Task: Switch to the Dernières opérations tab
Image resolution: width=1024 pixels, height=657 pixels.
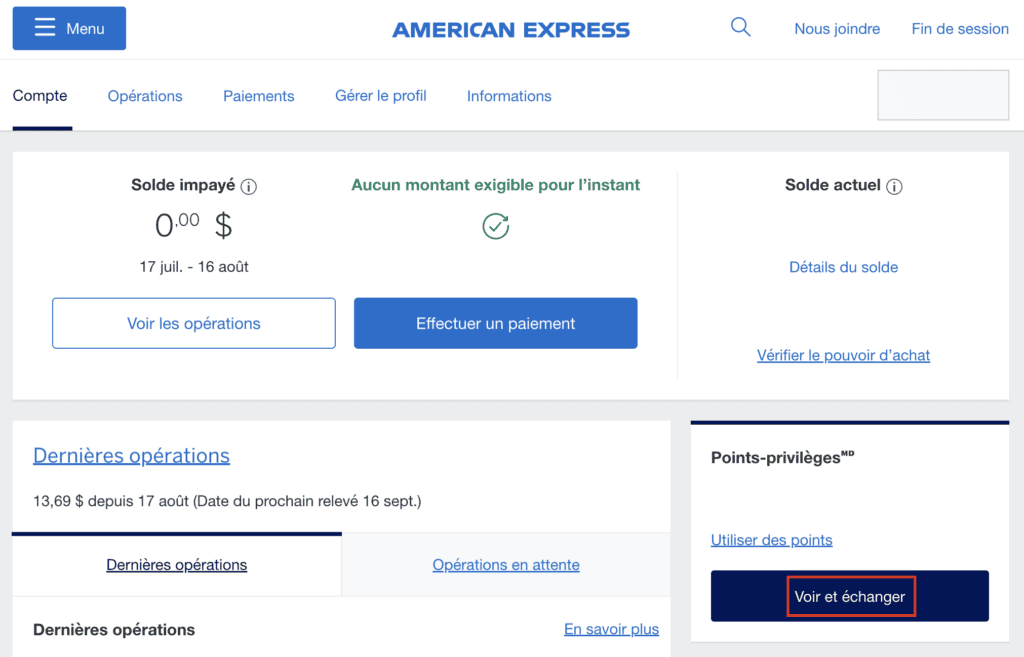Action: [176, 564]
